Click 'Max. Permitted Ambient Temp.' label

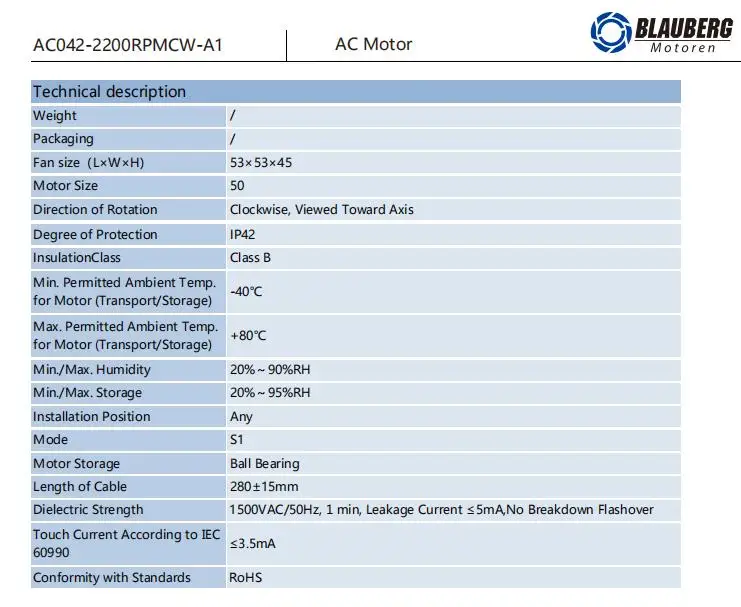[126, 335]
